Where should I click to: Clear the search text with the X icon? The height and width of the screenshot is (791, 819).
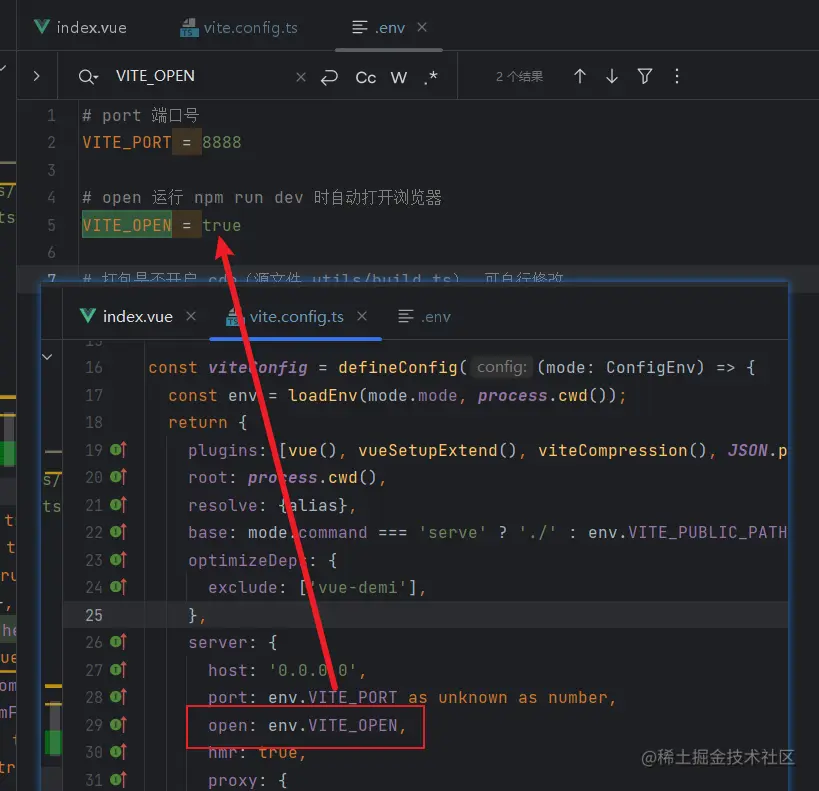tap(301, 77)
